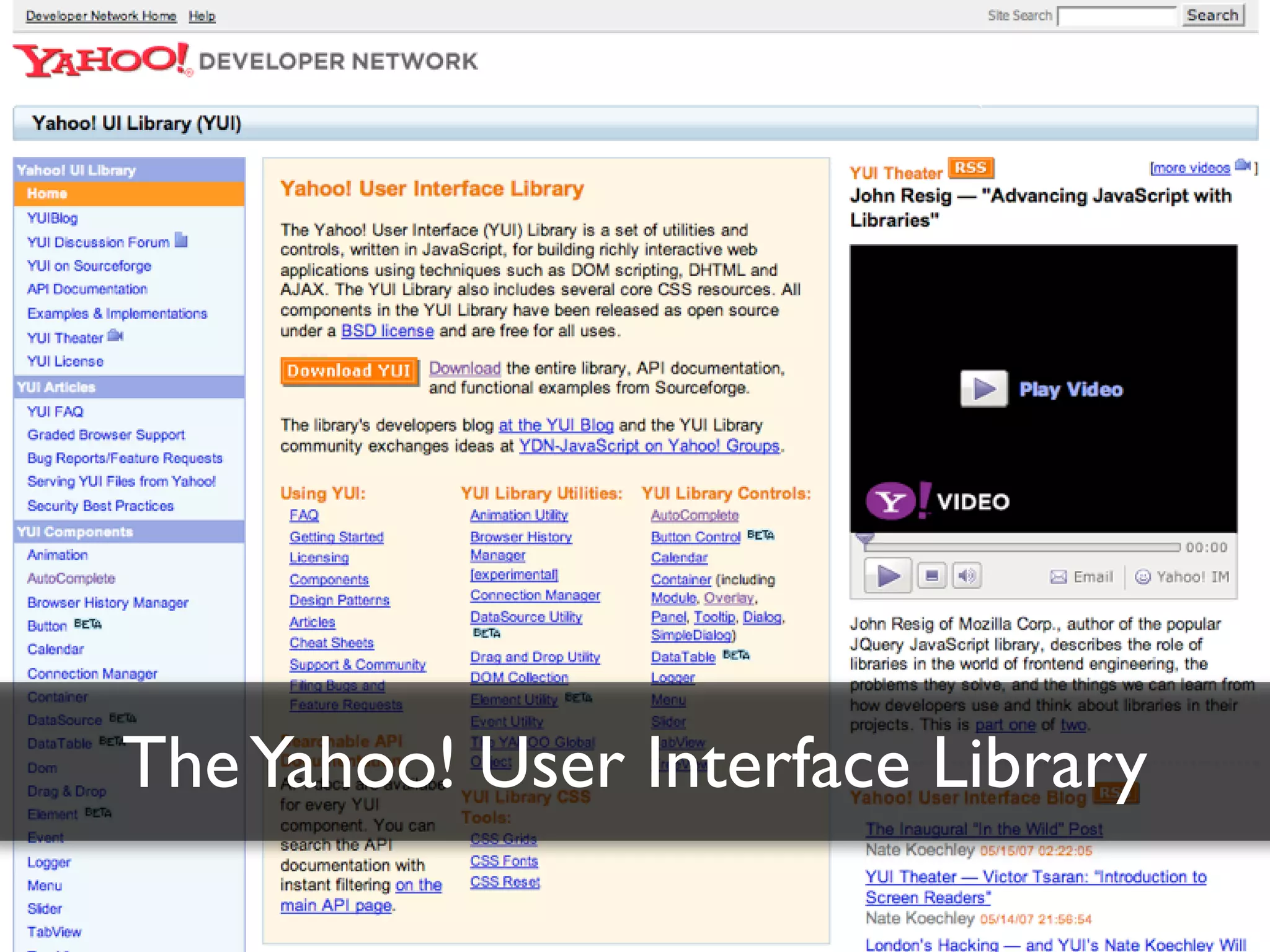Screen dimensions: 1270x952
Task: Open YUI FAQ article link
Action: [55, 412]
